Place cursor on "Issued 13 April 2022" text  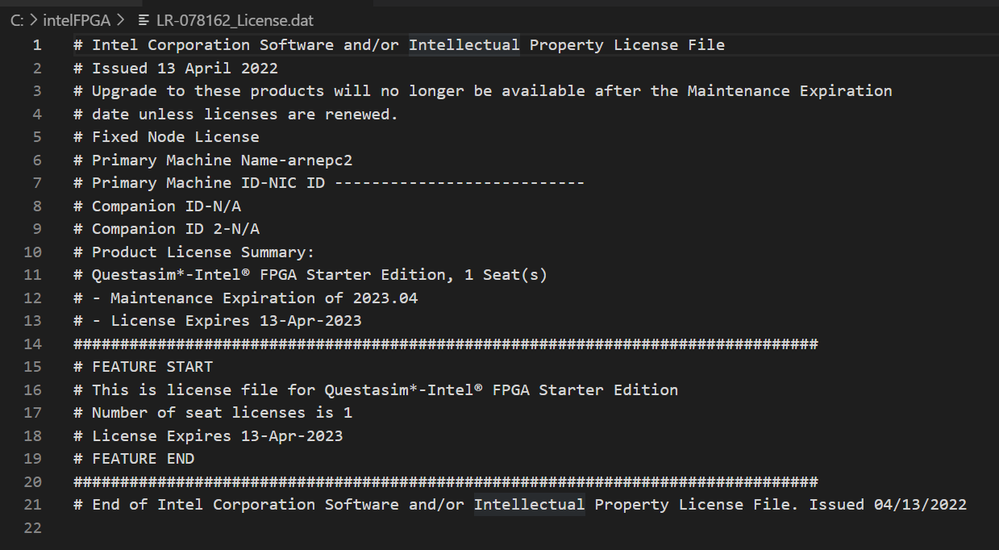point(185,68)
